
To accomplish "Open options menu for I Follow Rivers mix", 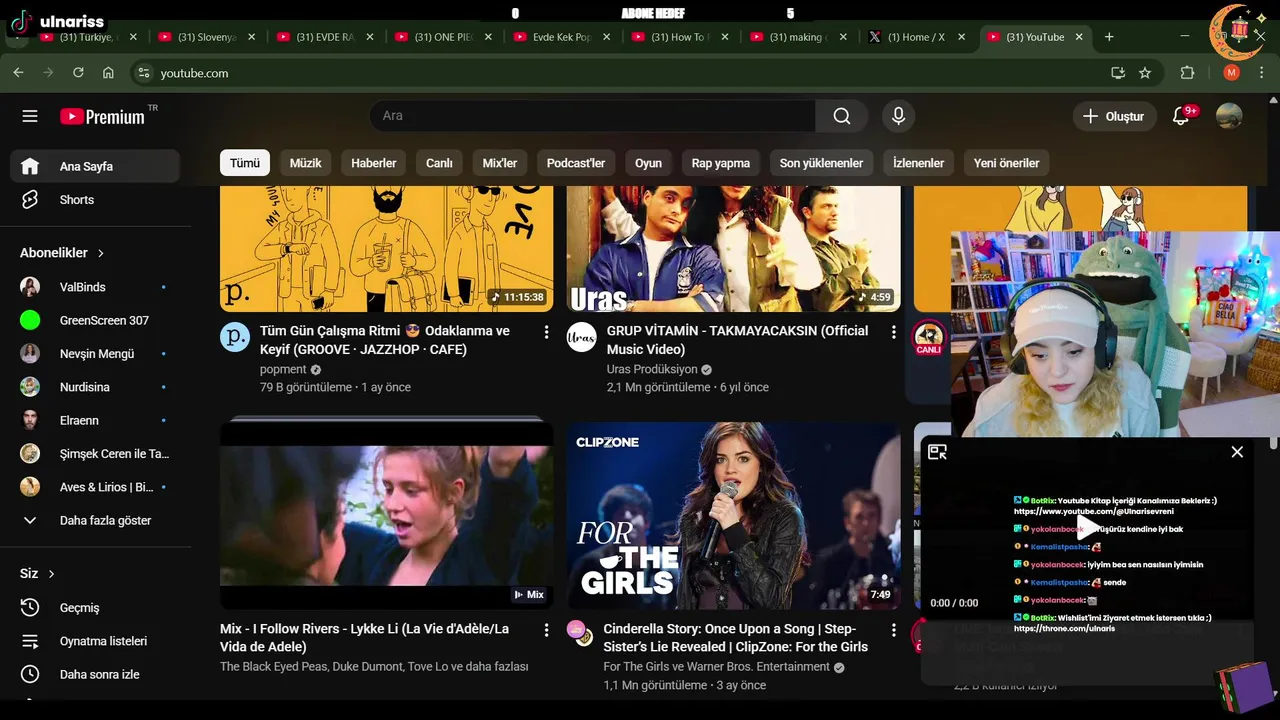I will pyautogui.click(x=546, y=630).
